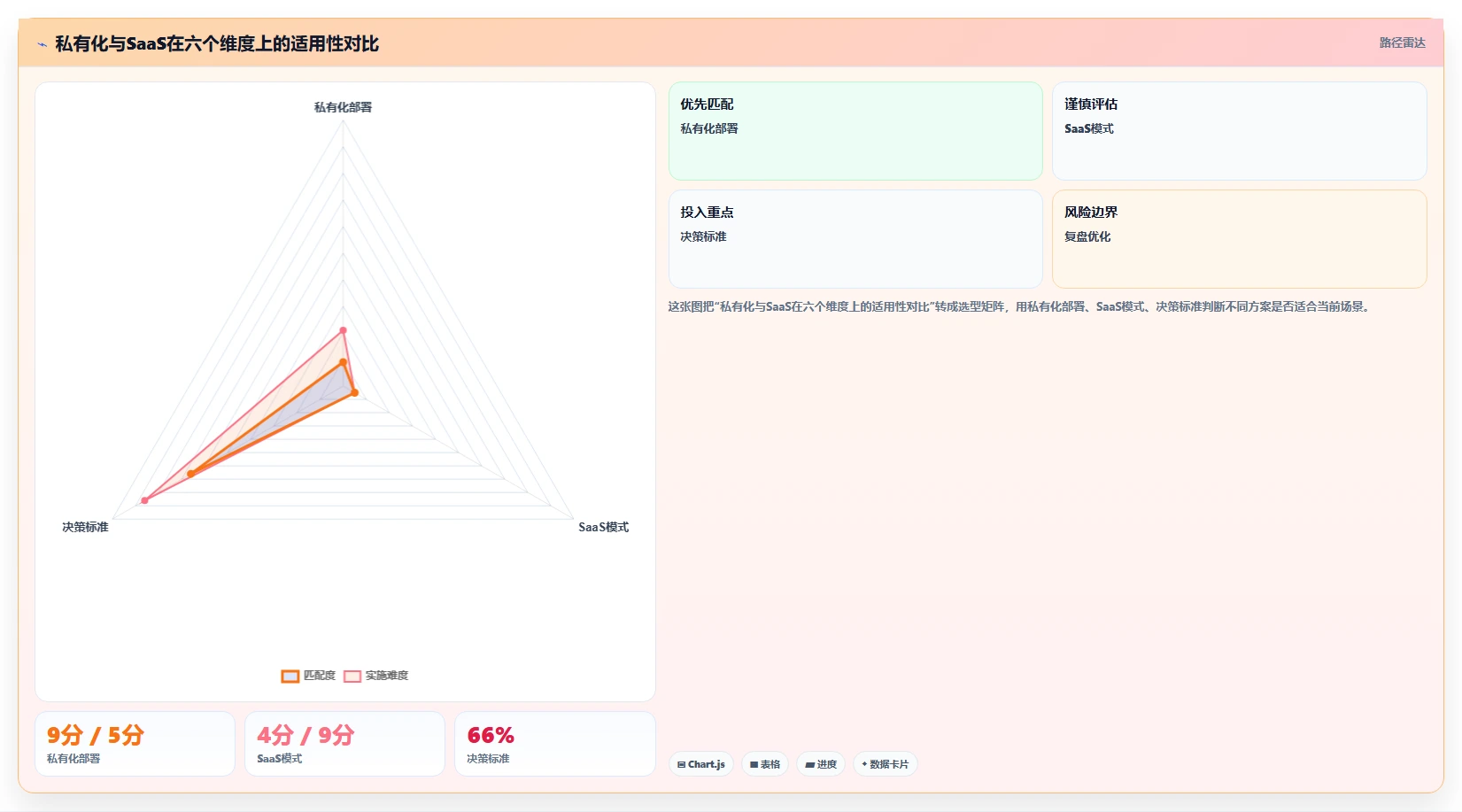The image size is (1462, 812).
Task: Toggle the 匹配度 legend swatch
Action: pos(290,676)
